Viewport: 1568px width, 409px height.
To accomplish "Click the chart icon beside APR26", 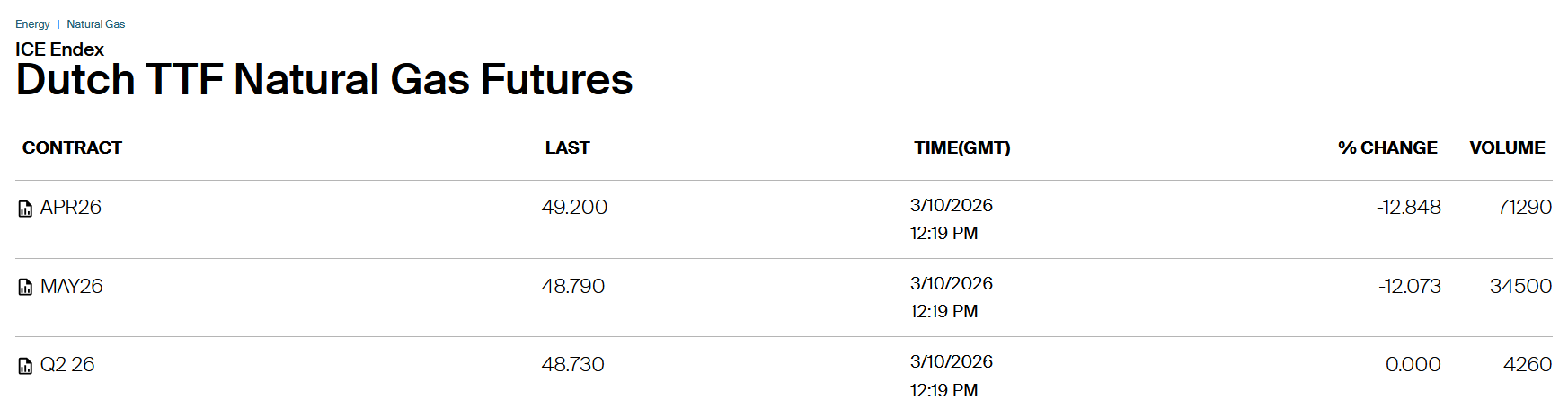I will [x=26, y=209].
